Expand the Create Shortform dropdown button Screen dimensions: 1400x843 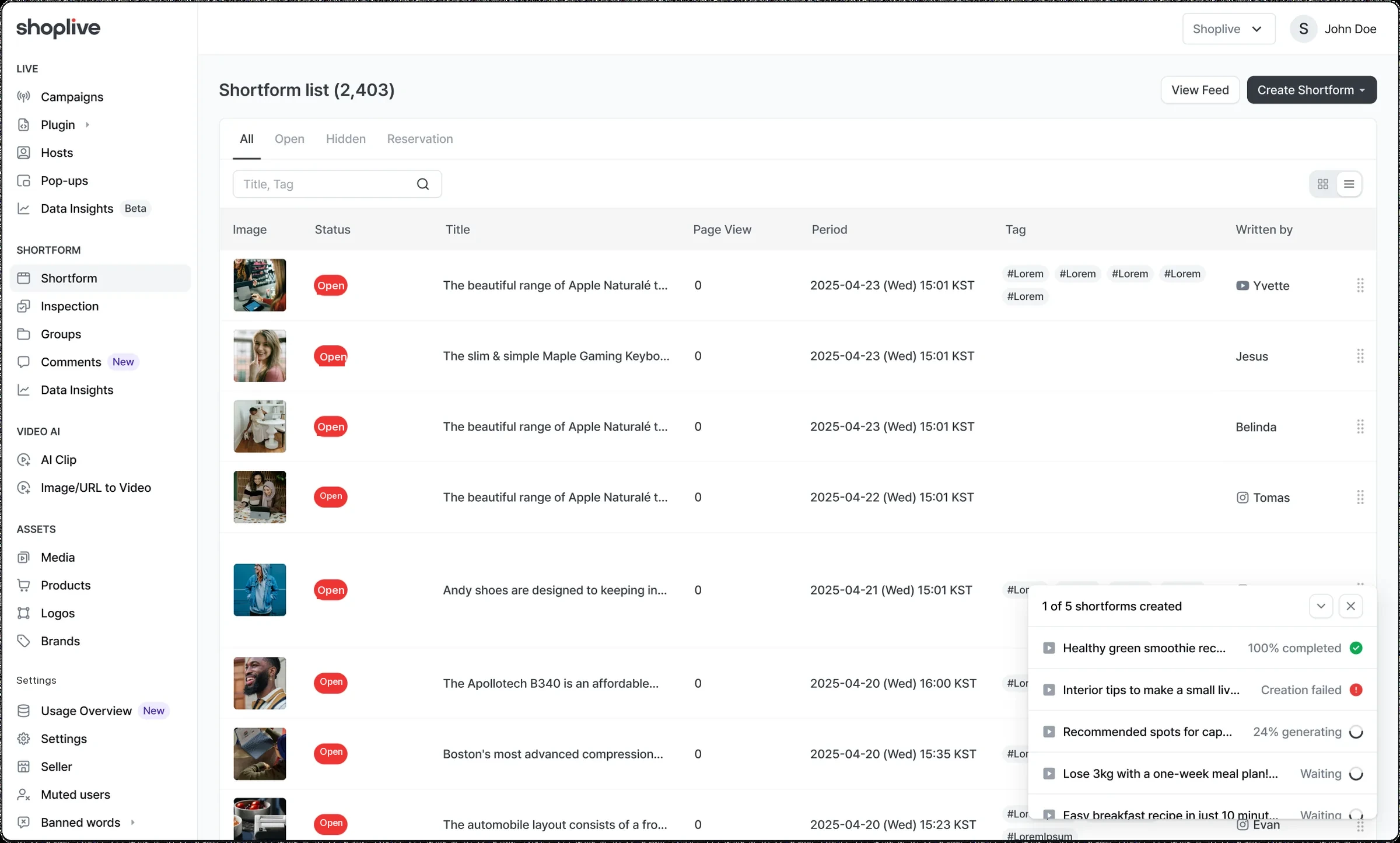1312,90
